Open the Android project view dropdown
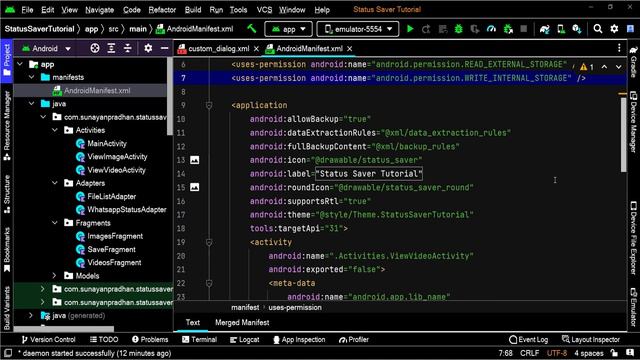This screenshot has height=360, width=640. point(46,48)
